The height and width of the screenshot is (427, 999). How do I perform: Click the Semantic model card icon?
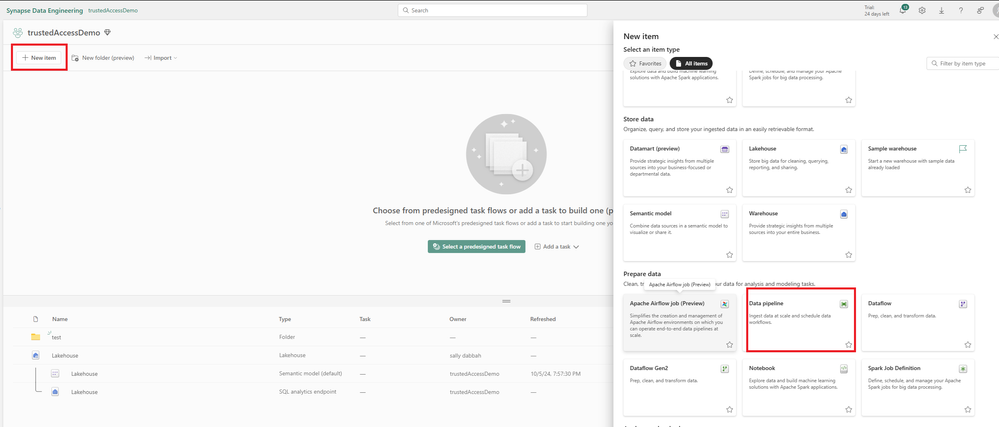pos(724,214)
